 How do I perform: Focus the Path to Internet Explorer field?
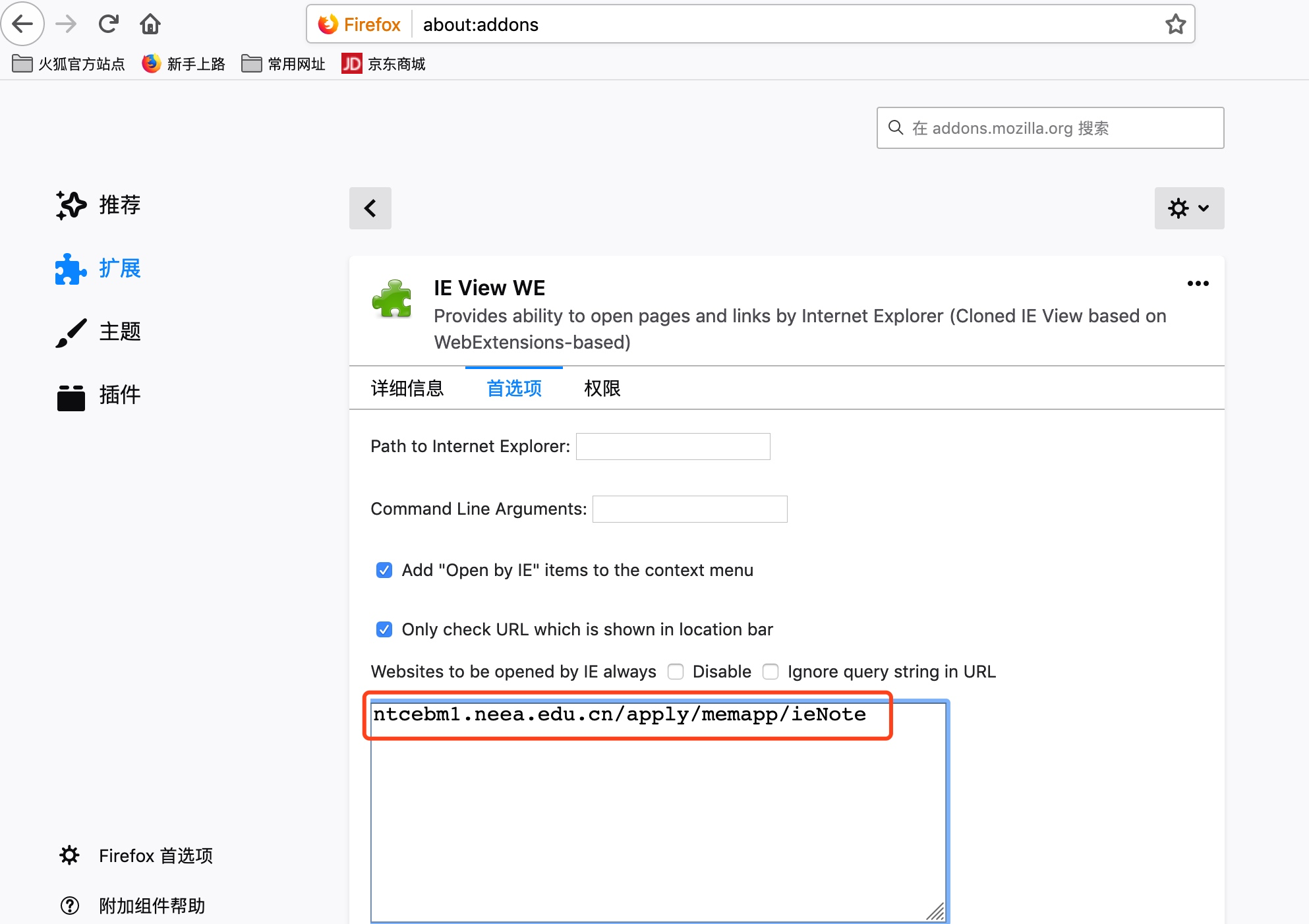coord(673,446)
